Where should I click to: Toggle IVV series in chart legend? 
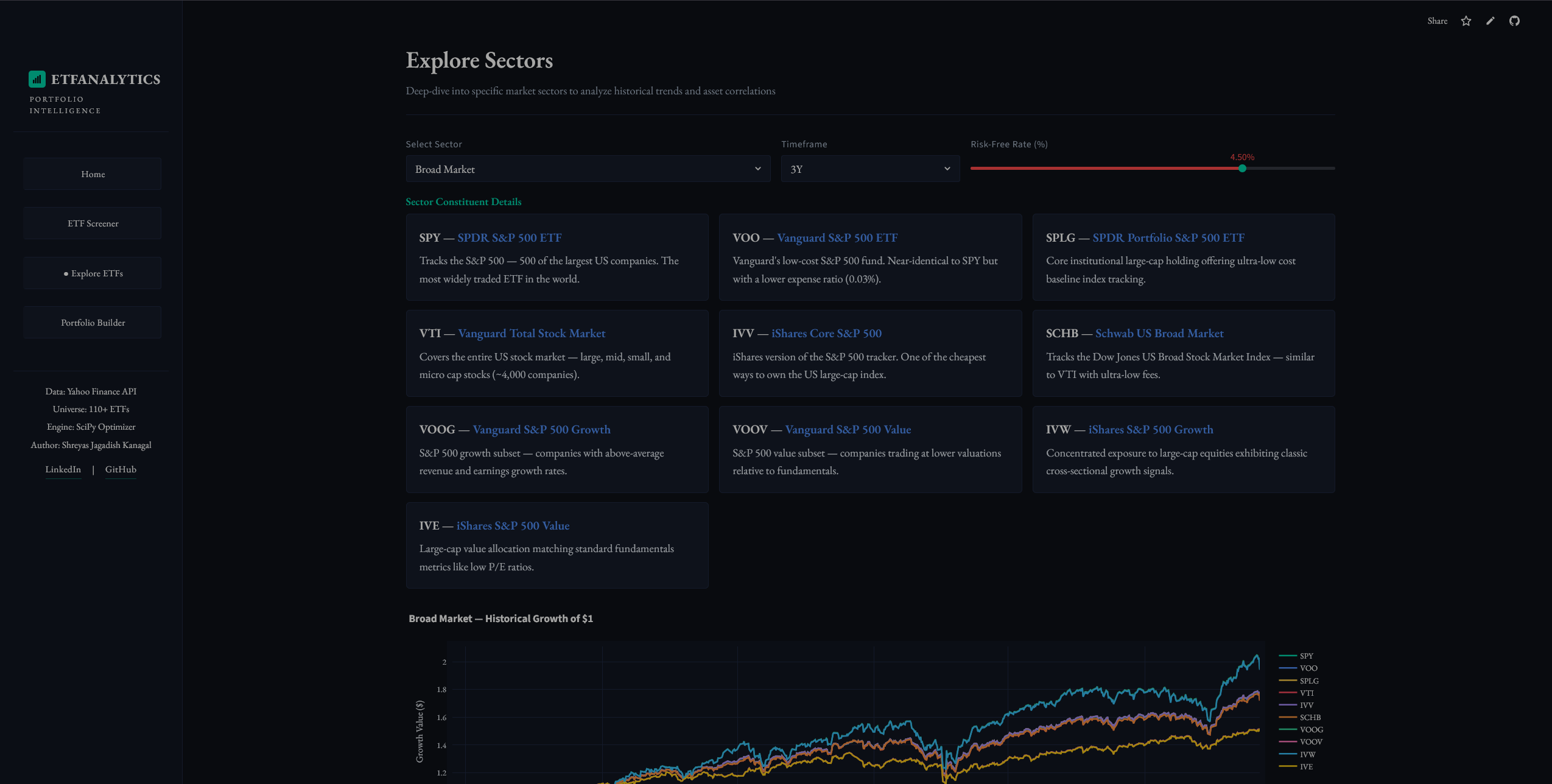[x=1297, y=705]
